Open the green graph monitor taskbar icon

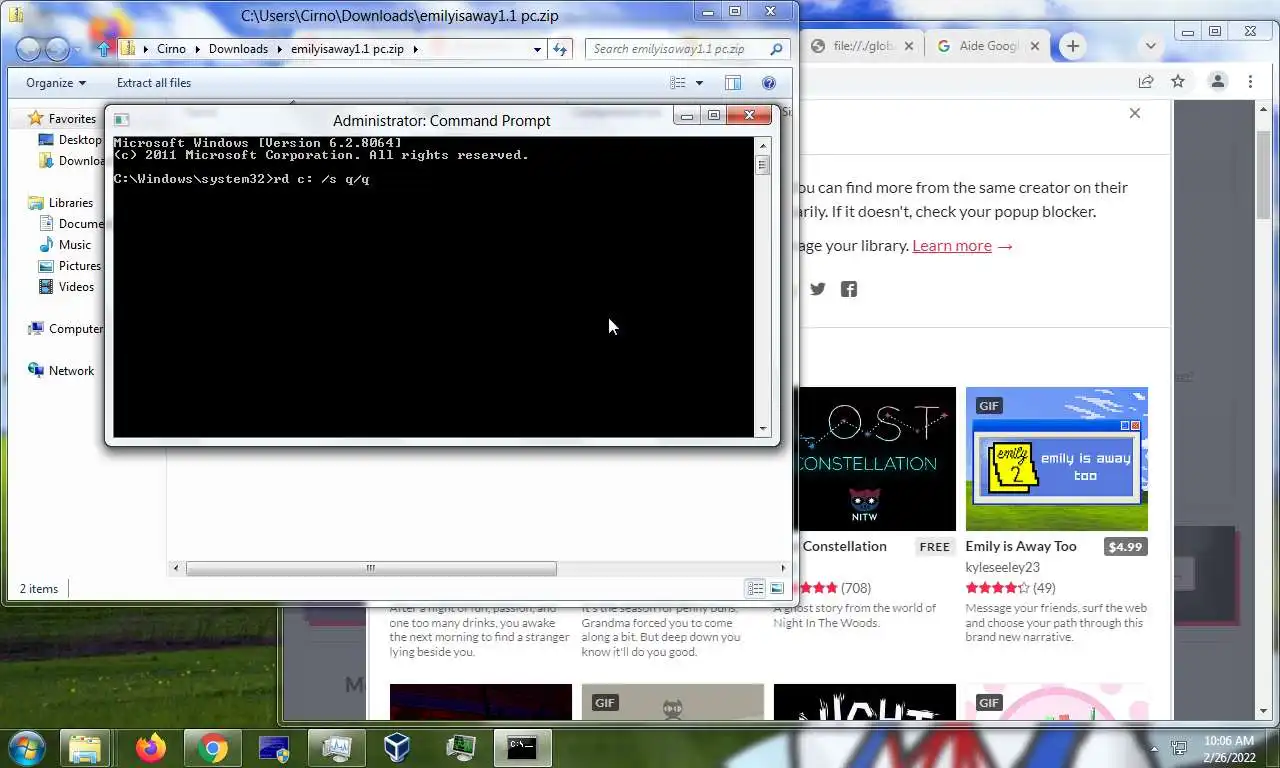coord(460,748)
